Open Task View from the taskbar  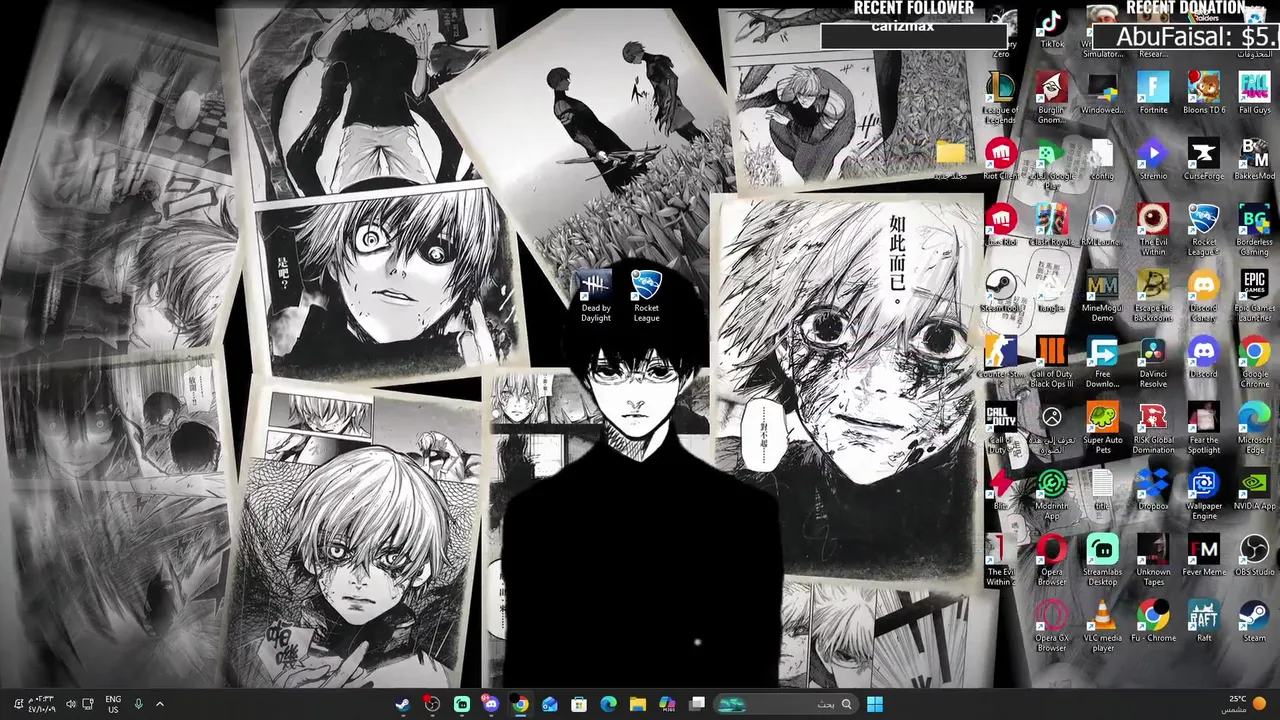(x=697, y=704)
